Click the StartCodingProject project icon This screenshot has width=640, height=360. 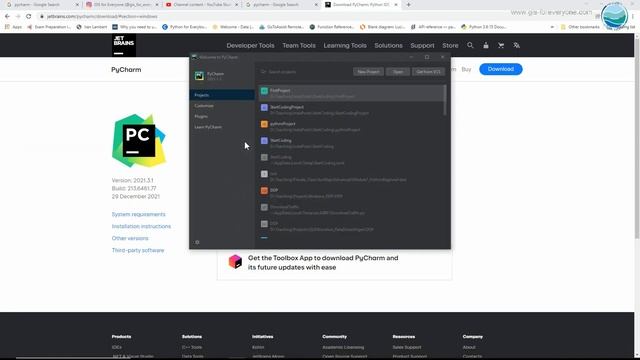264,108
